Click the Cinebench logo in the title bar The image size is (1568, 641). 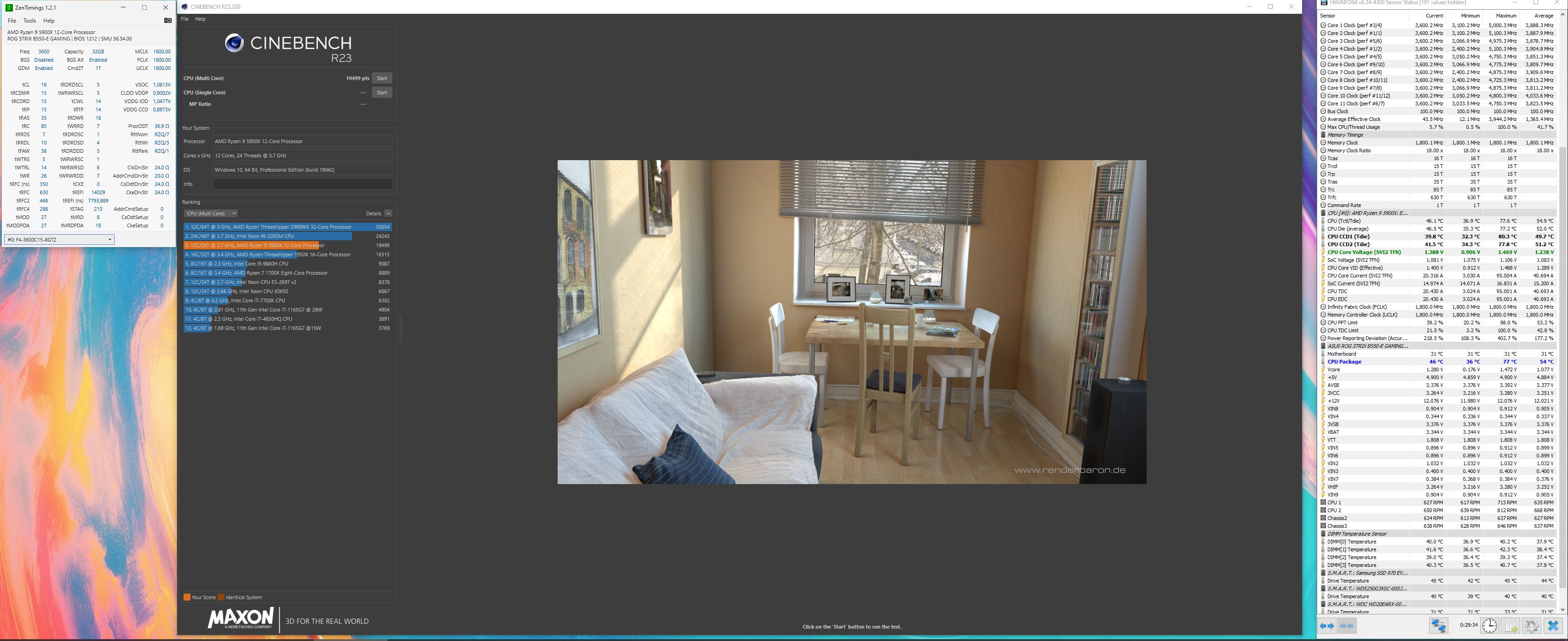(184, 7)
